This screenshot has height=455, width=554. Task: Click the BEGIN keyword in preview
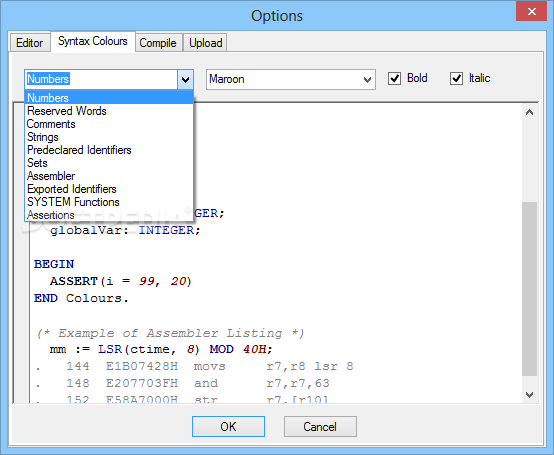click(54, 264)
